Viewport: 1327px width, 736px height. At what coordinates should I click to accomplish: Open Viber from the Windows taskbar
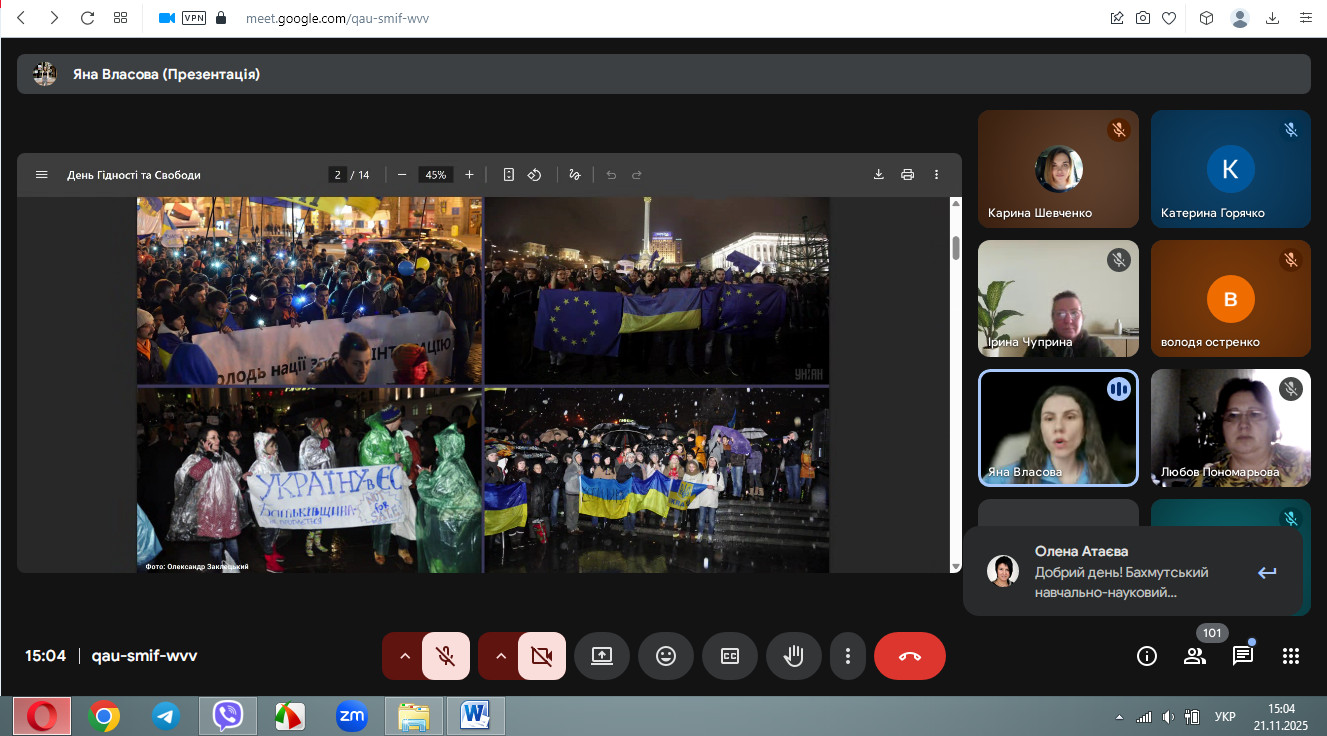pos(228,716)
